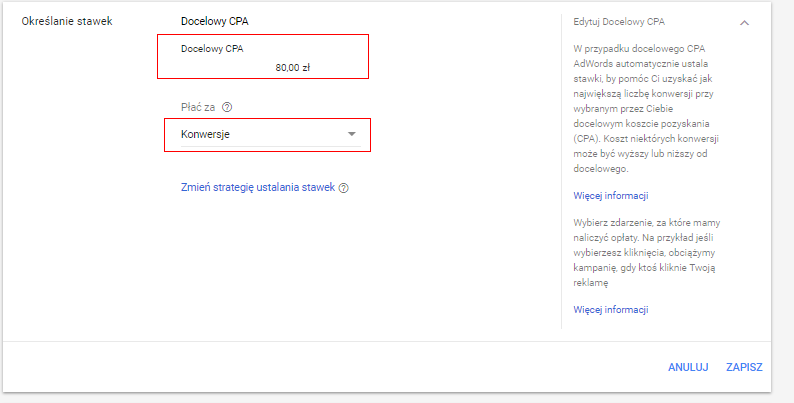794x403 pixels.
Task: Click the "Docelowy CPA" heading above the field
Action: coord(217,21)
